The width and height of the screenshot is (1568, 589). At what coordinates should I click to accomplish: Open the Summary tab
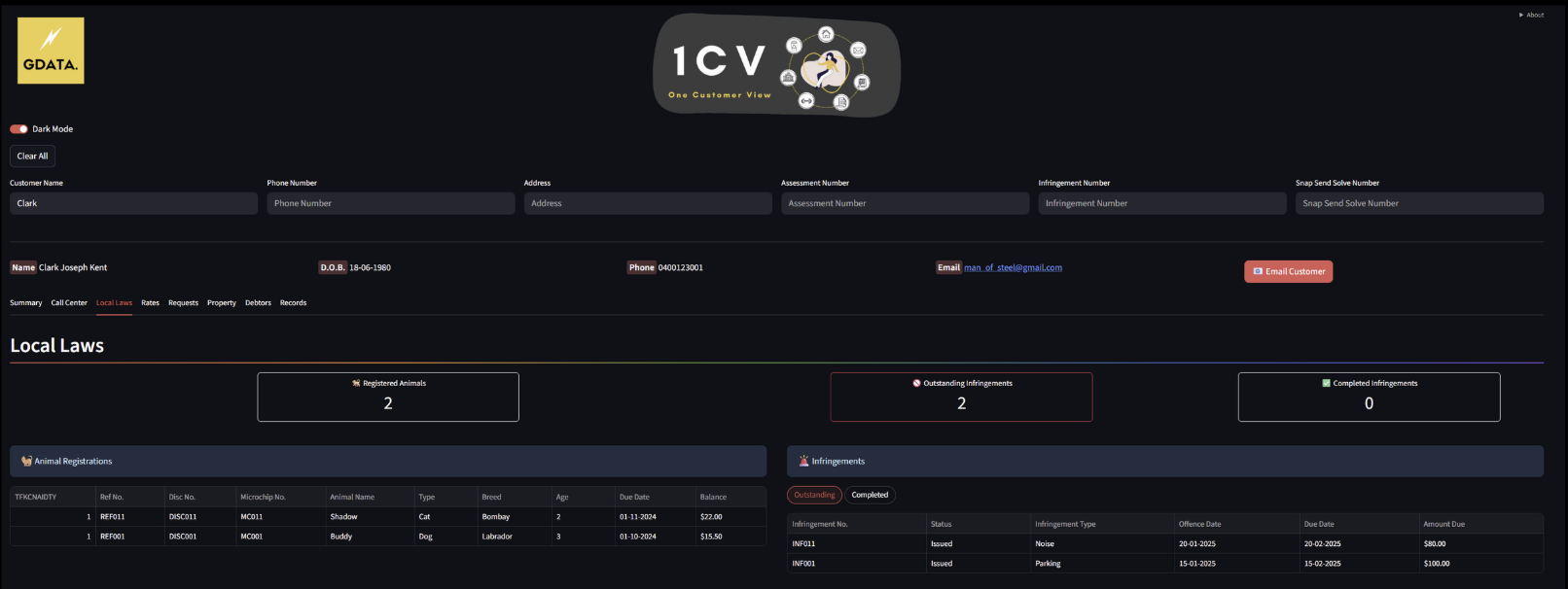(26, 302)
